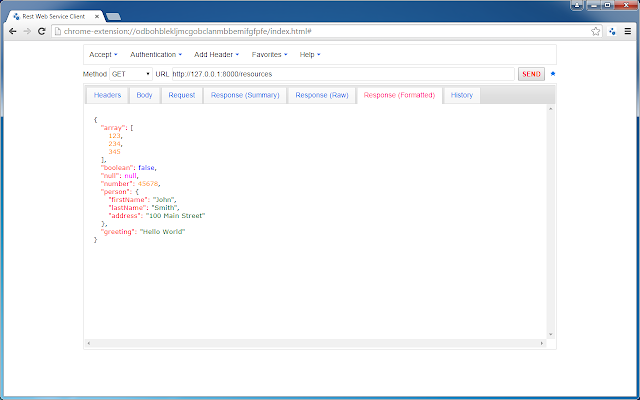The width and height of the screenshot is (640, 400).
Task: Open the Rest Web Service Client extension icon
Action: click(612, 31)
